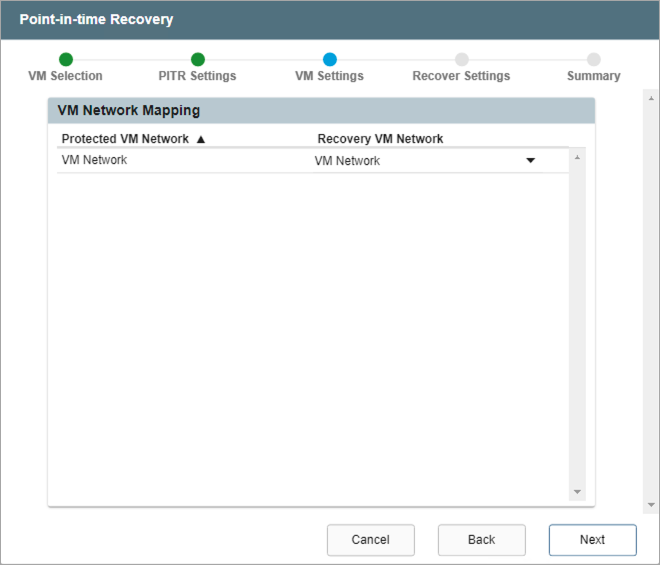Open the Recovery VM Network dropdown arrow

[x=531, y=160]
